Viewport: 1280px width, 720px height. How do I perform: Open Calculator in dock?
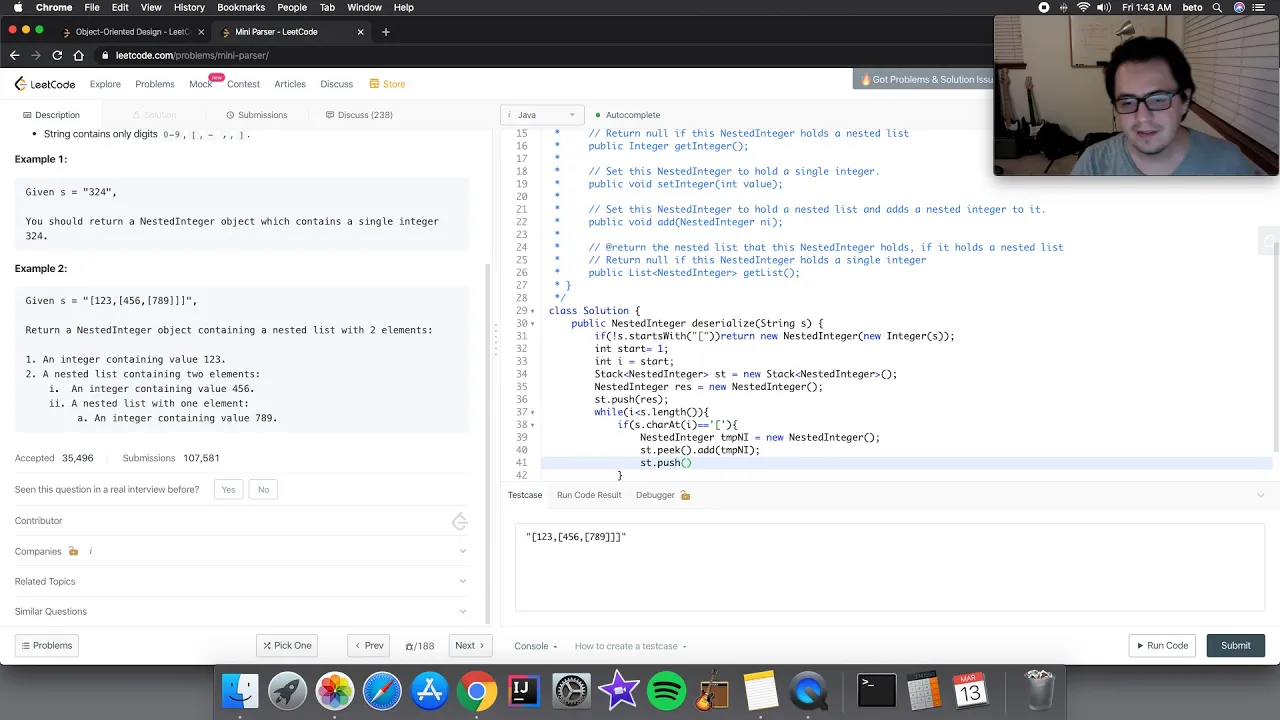click(924, 691)
